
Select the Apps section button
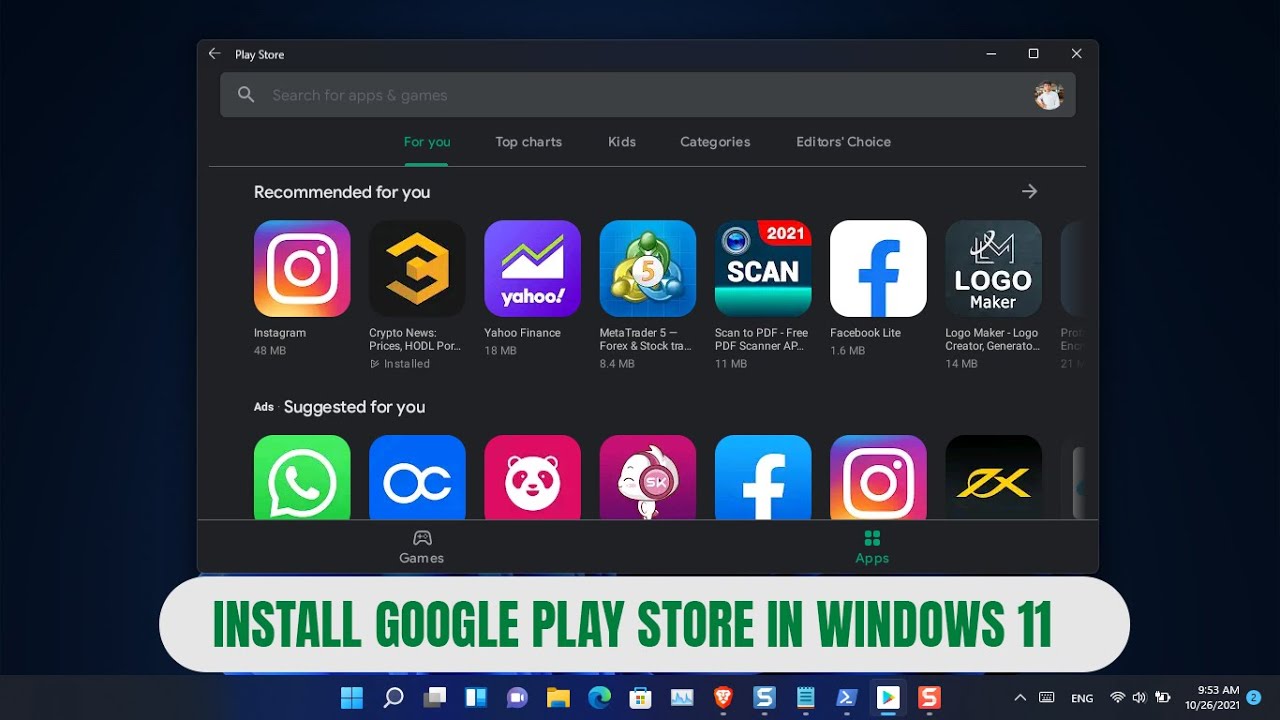[x=872, y=547]
